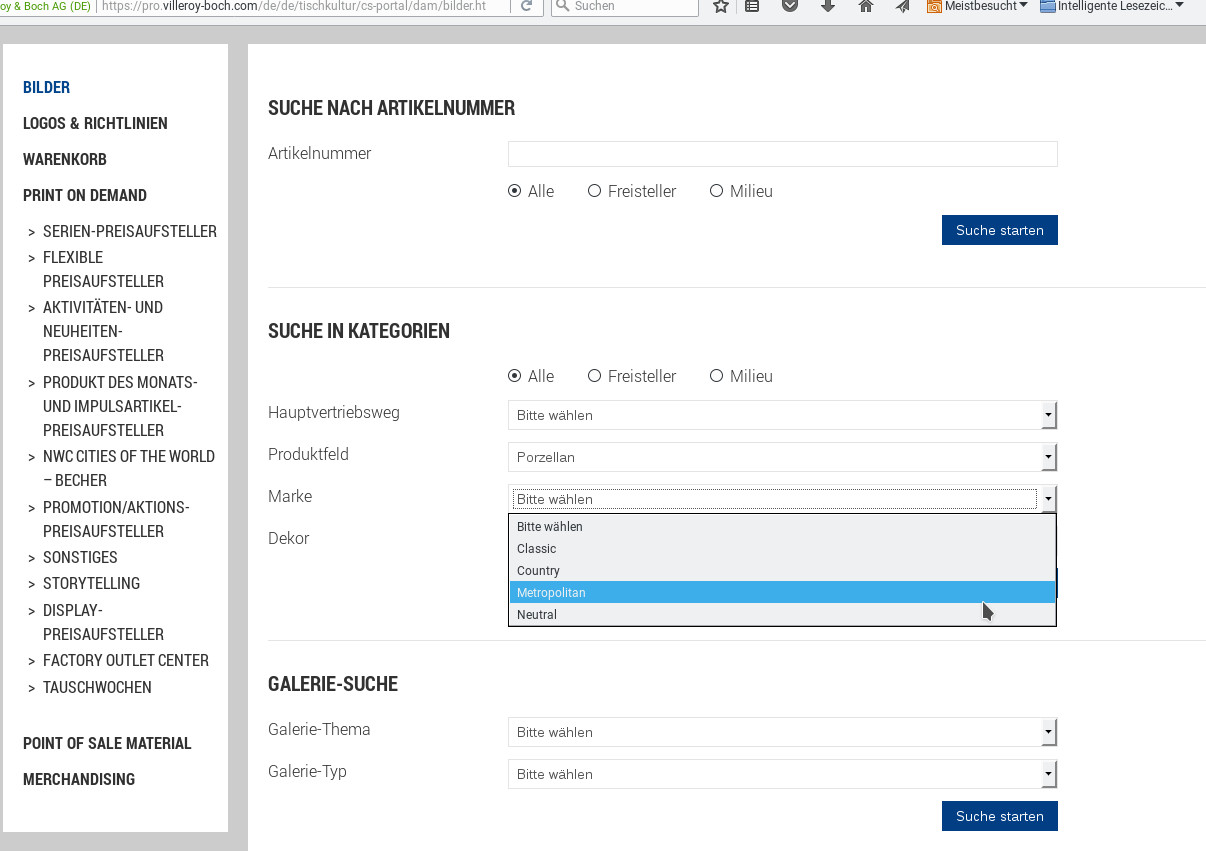Choose Bitte wählen in Marke list
The width and height of the screenshot is (1206, 851).
coord(782,526)
